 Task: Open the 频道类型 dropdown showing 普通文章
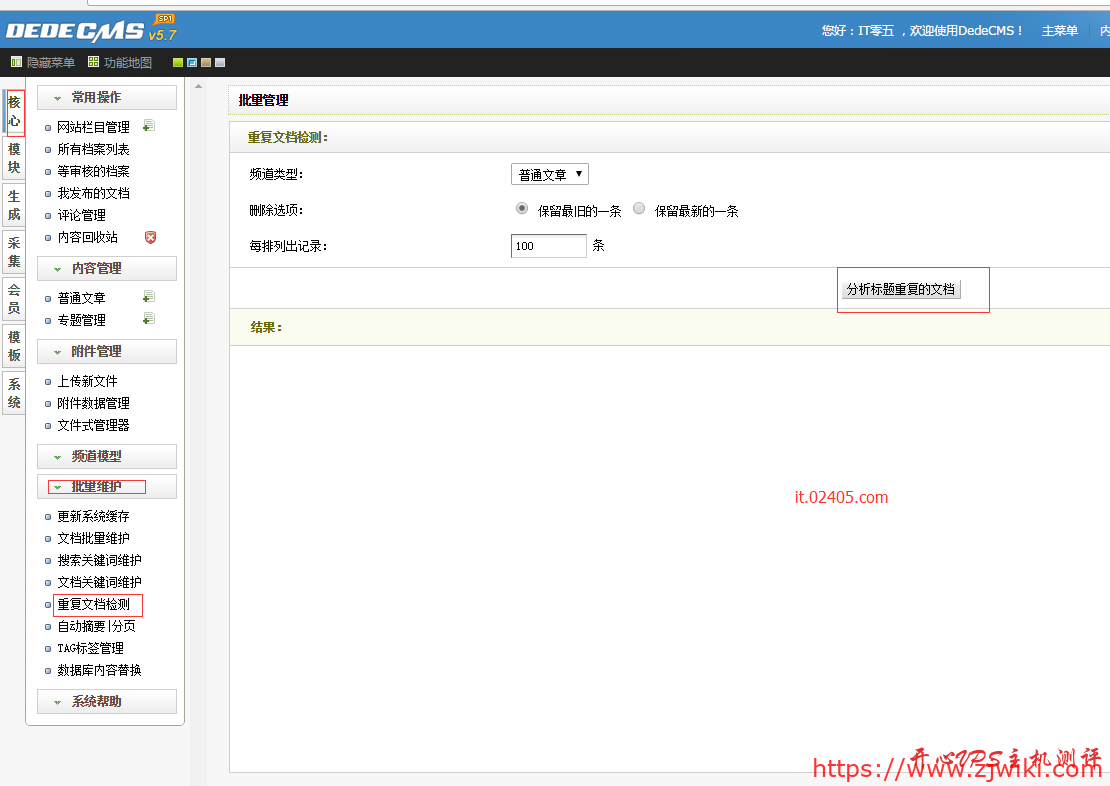[x=549, y=173]
